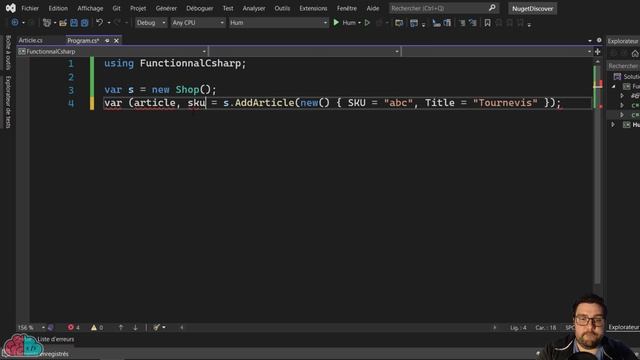
Task: Click the NugetDiscover solution name button
Action: click(x=532, y=9)
